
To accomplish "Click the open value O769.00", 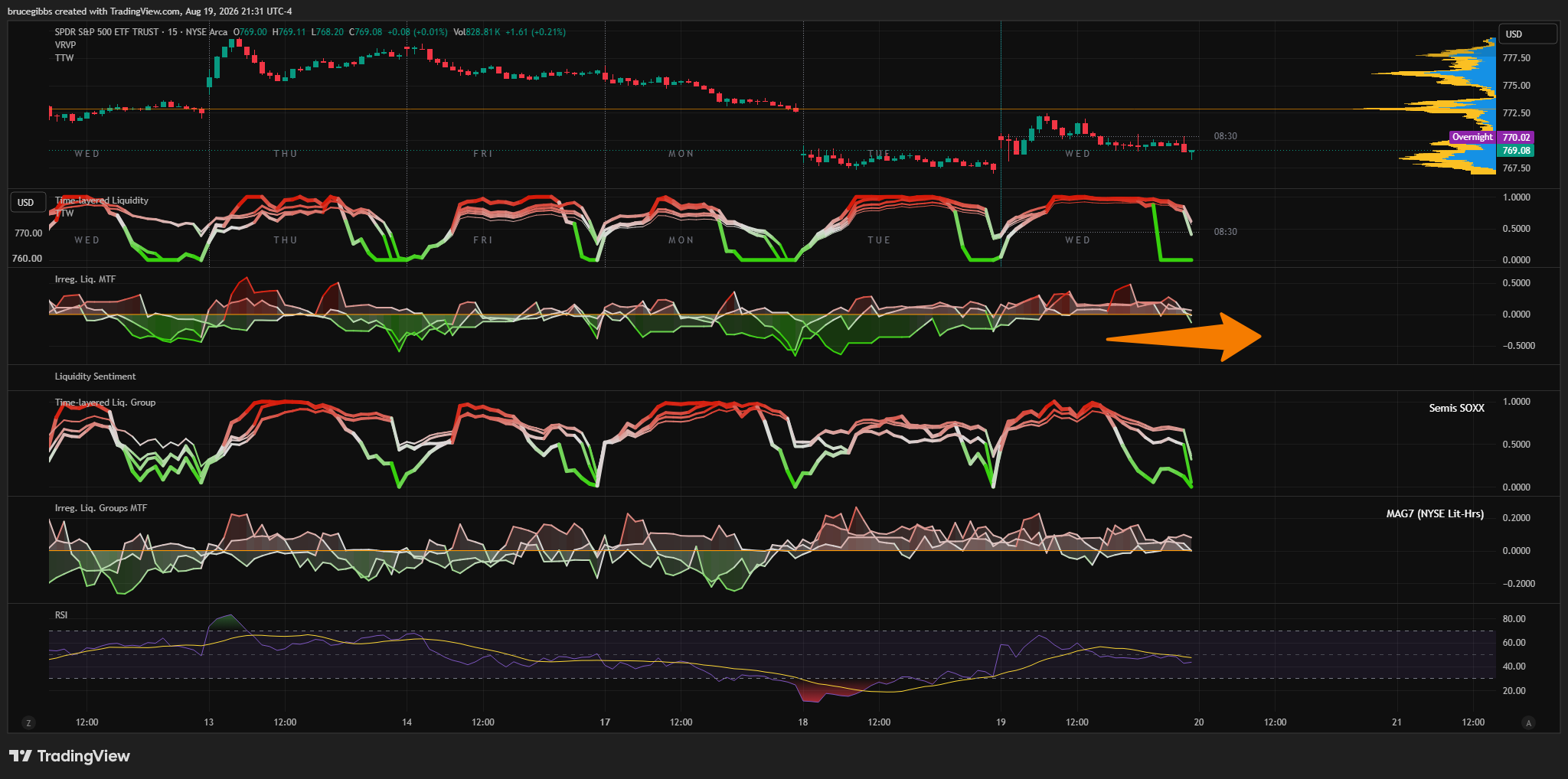I will (250, 32).
